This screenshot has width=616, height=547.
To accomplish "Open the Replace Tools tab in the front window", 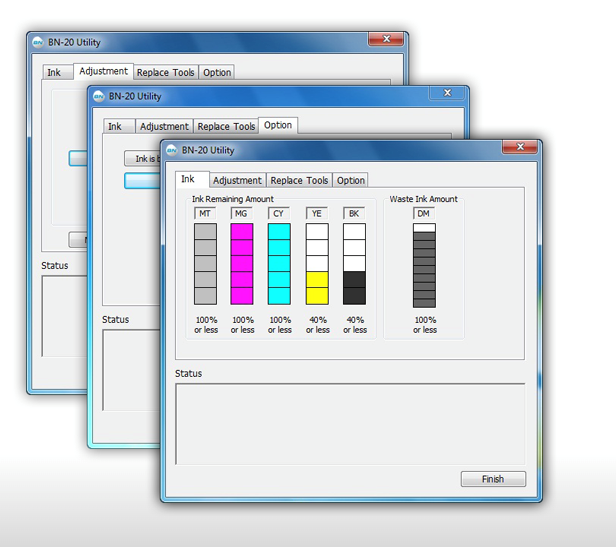I will (x=299, y=181).
